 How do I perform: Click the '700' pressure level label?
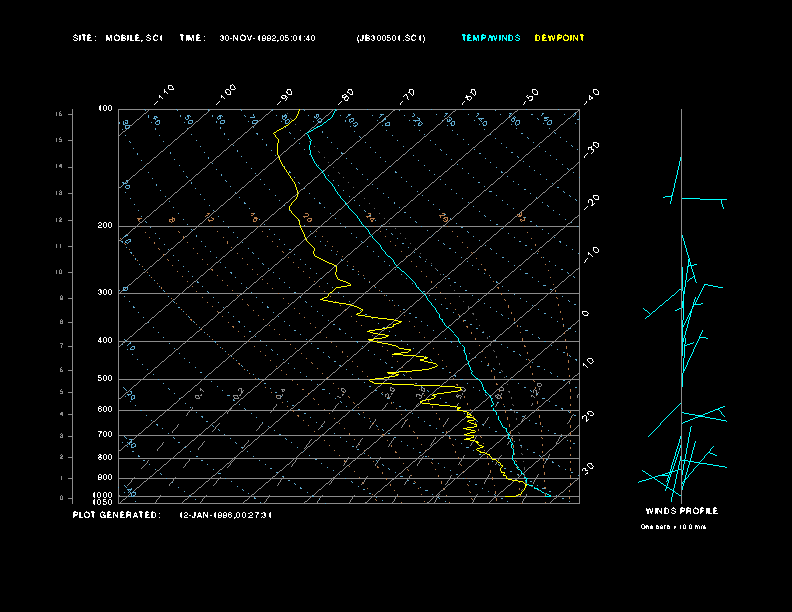click(x=105, y=435)
